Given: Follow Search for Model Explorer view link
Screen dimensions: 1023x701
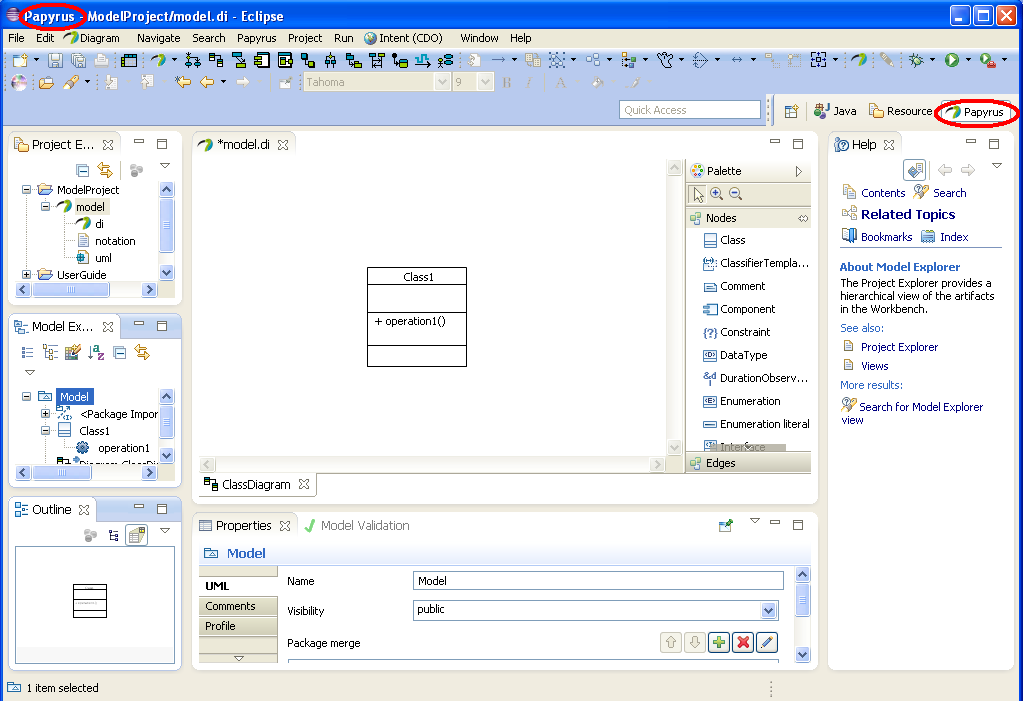Looking at the screenshot, I should click(x=913, y=413).
